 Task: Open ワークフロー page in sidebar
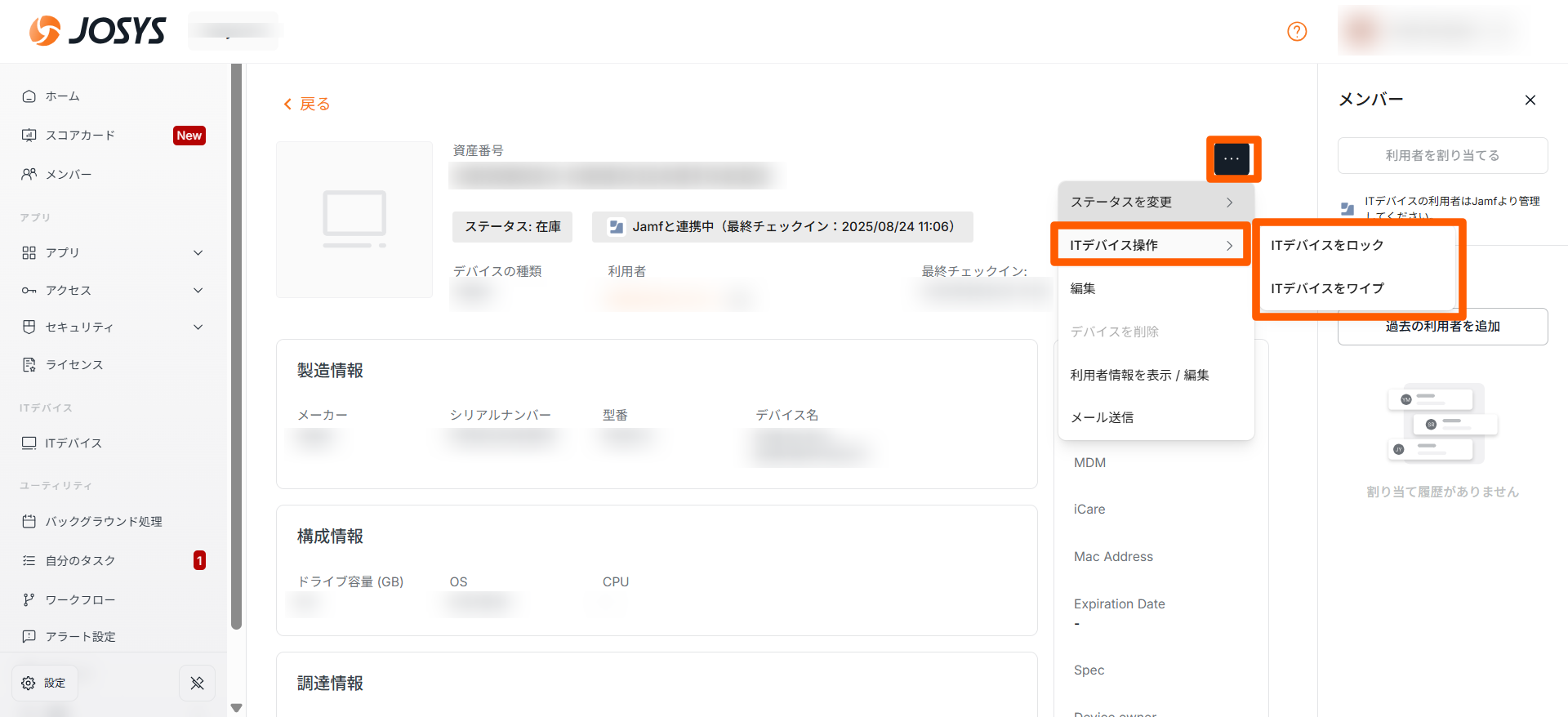[x=80, y=599]
